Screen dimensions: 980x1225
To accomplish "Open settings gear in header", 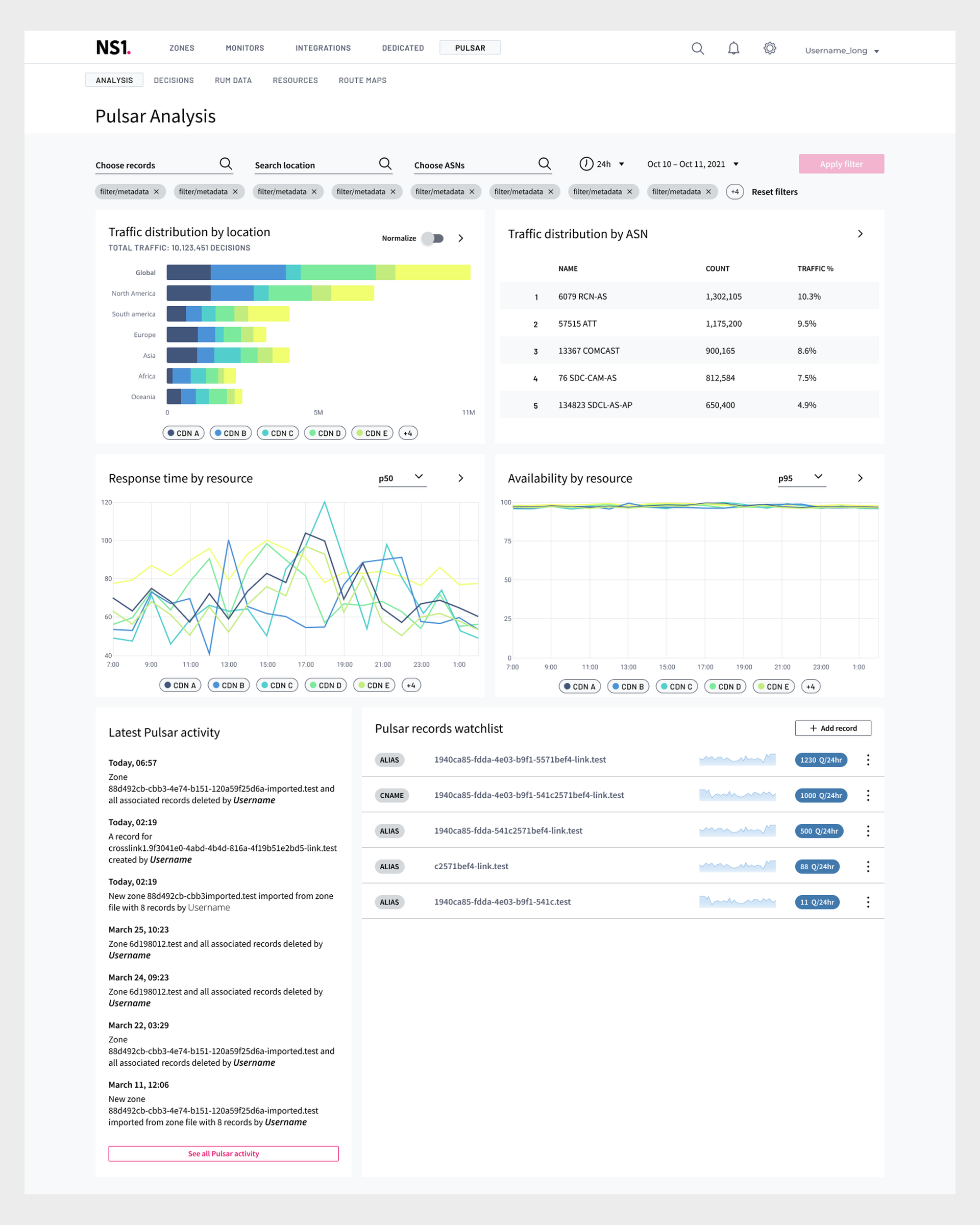I will point(770,48).
